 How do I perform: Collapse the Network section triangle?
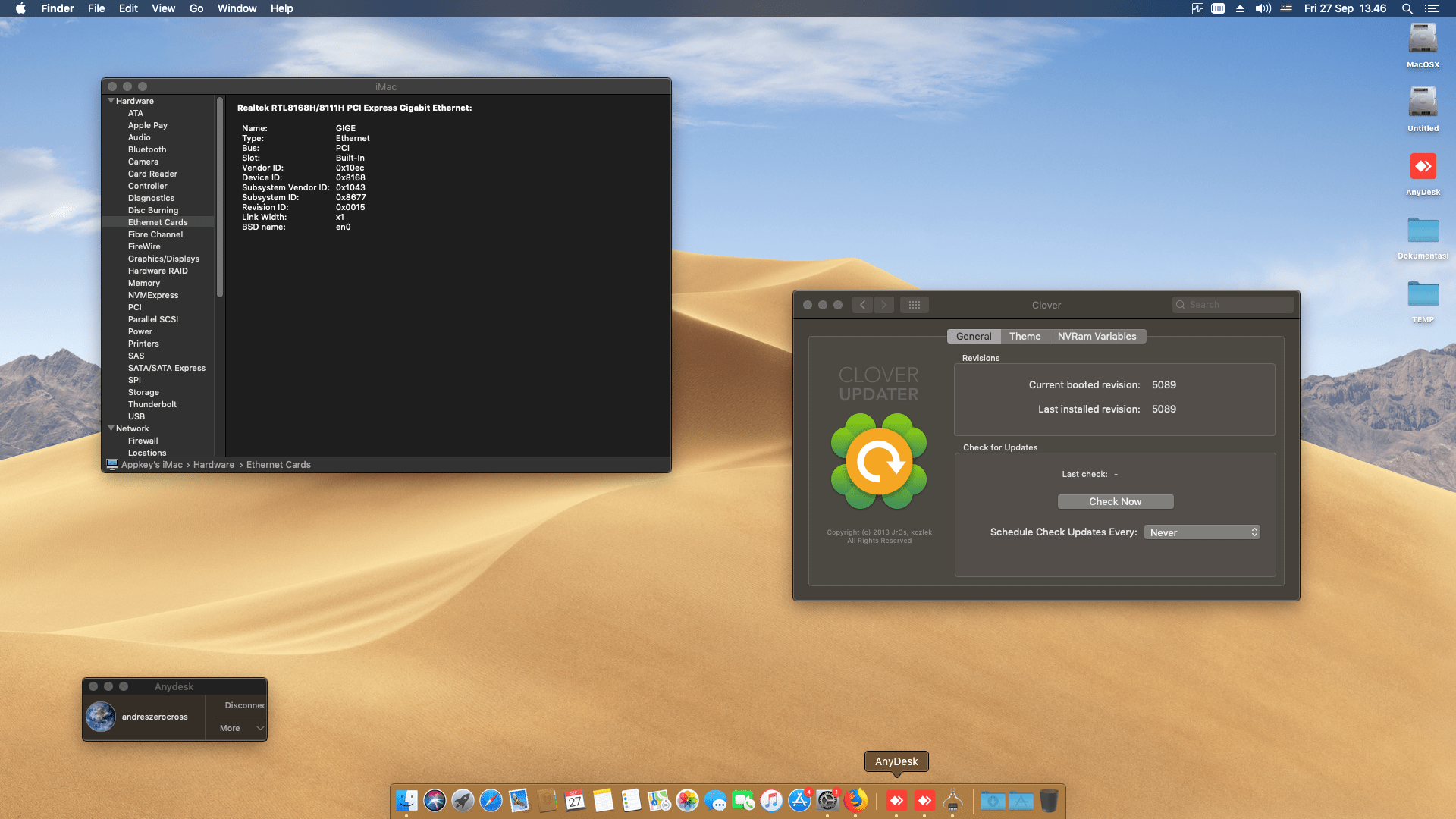point(111,428)
